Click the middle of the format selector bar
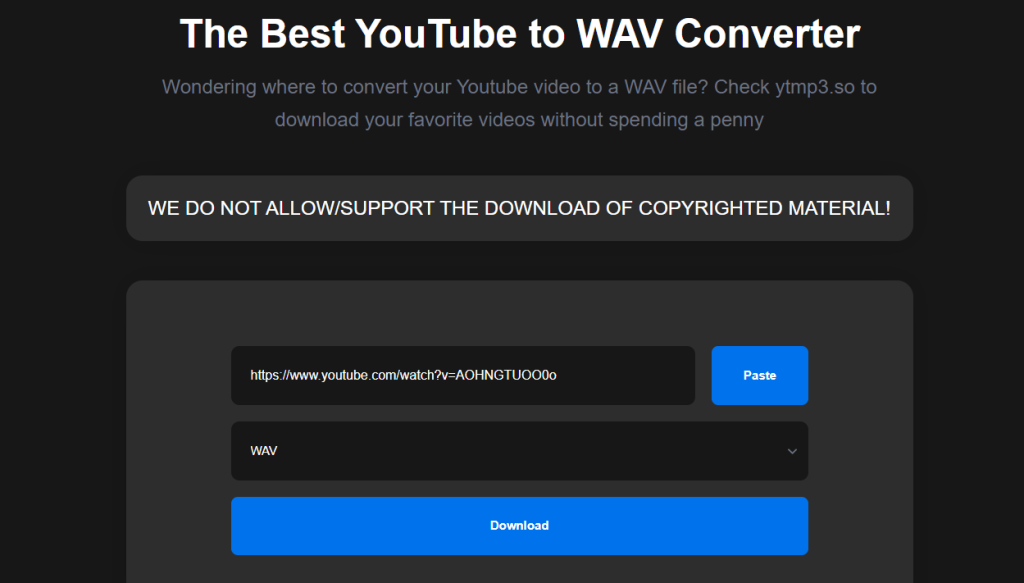This screenshot has height=583, width=1024. pos(519,452)
